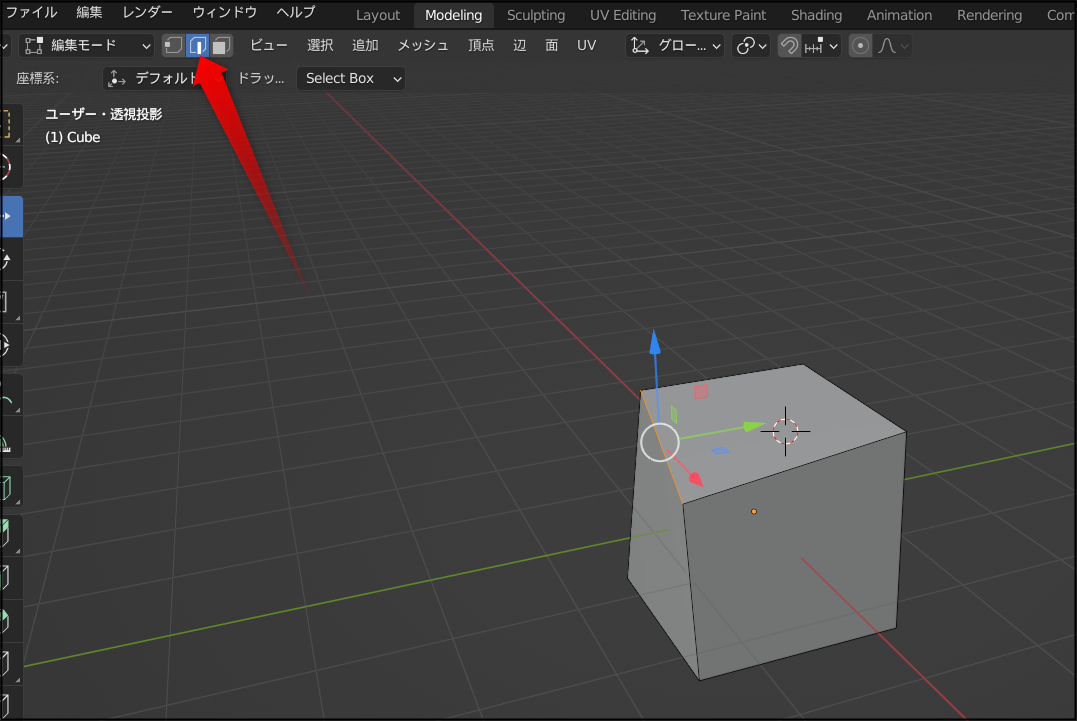Open the Select Box drag dropdown
This screenshot has width=1077, height=721.
(x=351, y=78)
